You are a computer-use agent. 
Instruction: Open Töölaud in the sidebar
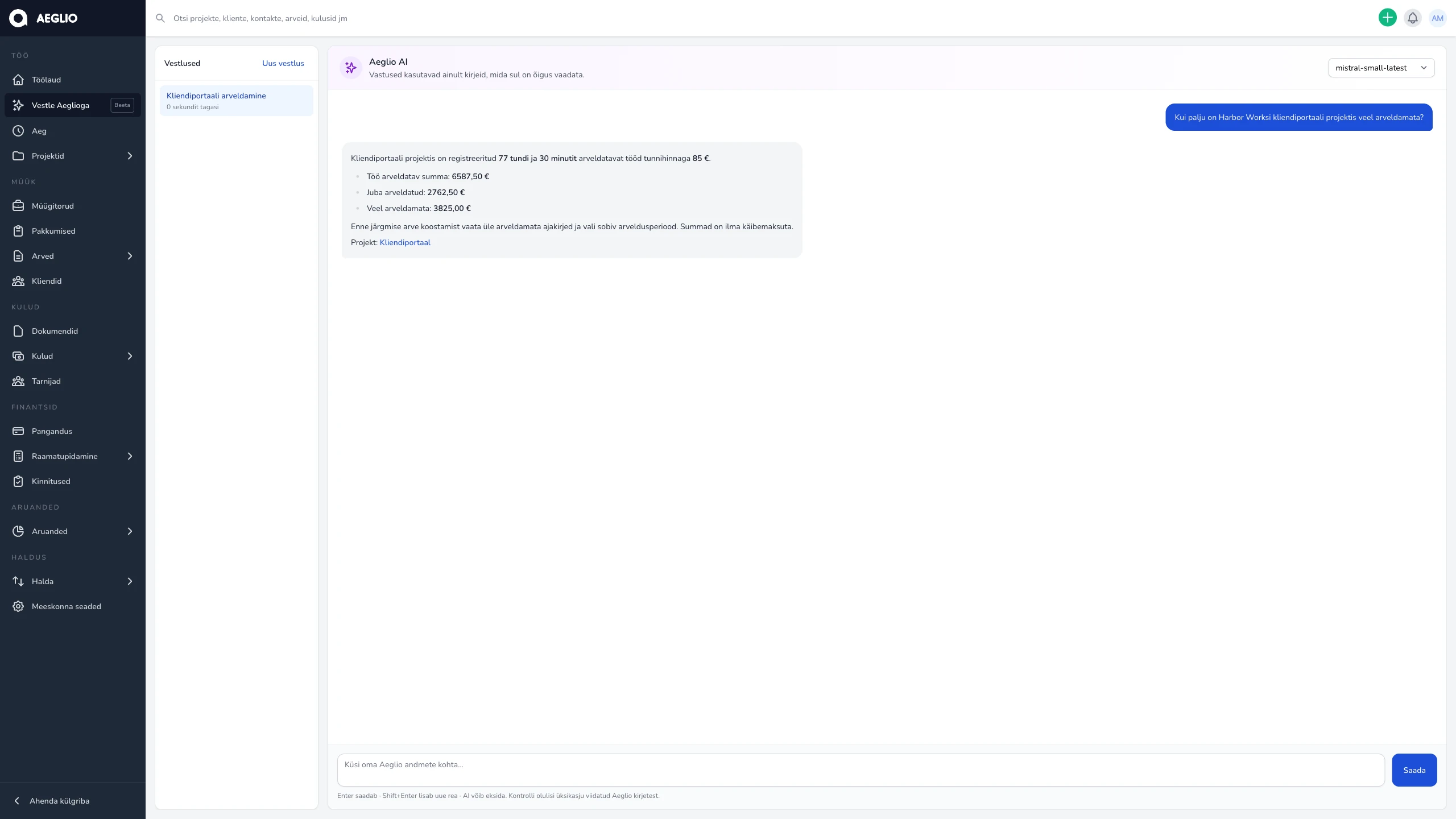coord(73,80)
